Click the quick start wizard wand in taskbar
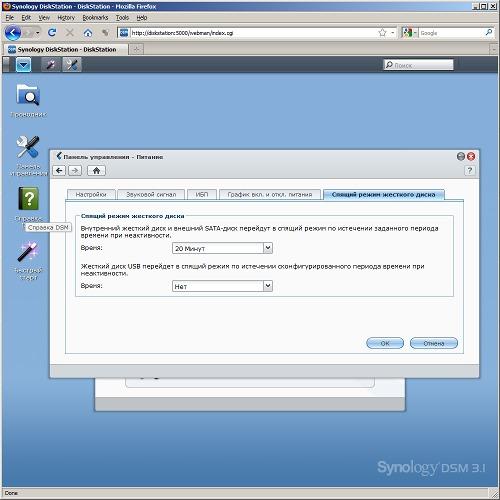 tap(51, 65)
